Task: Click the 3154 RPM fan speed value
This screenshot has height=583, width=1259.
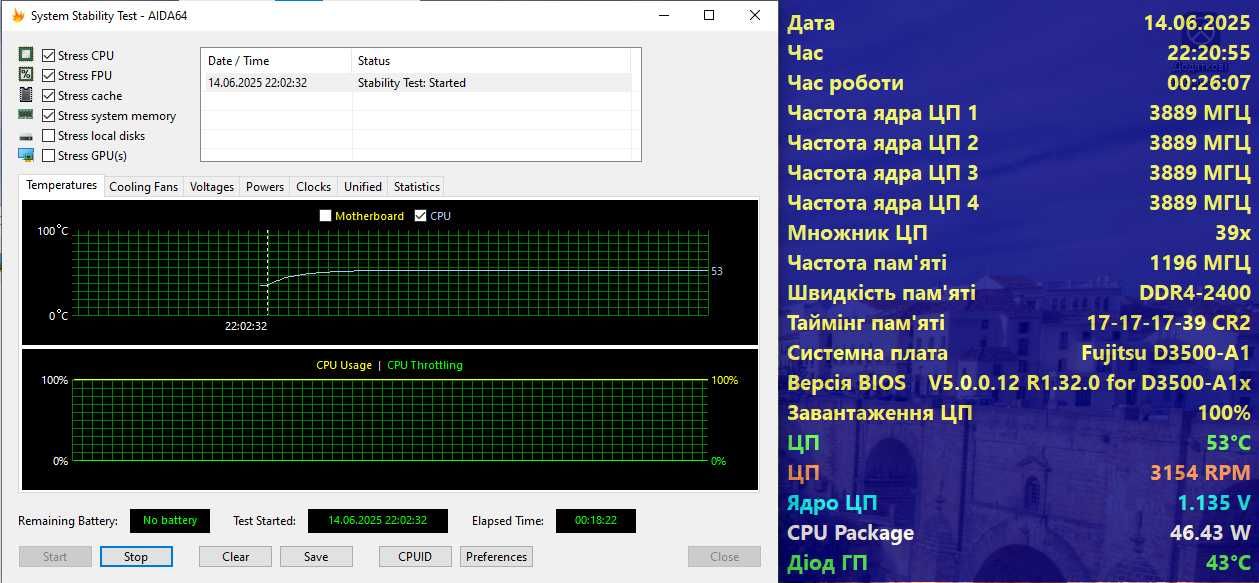Action: pyautogui.click(x=1200, y=473)
